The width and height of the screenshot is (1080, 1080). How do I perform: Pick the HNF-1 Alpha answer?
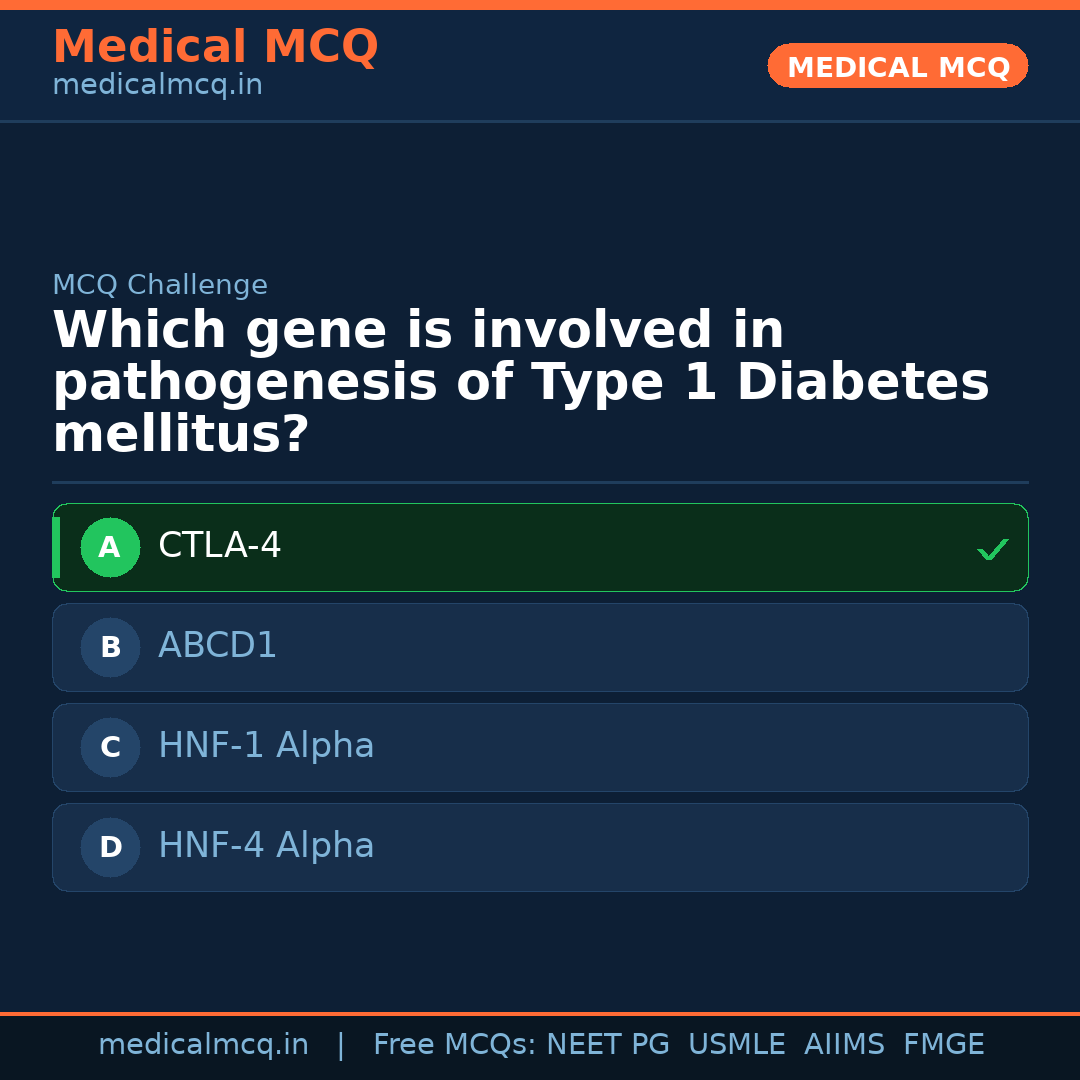coord(266,746)
